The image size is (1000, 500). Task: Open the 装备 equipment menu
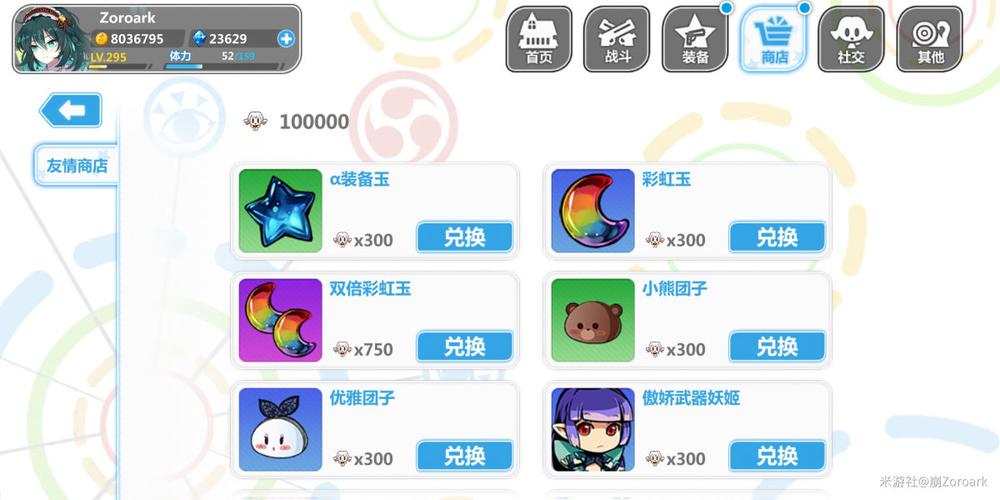point(695,39)
